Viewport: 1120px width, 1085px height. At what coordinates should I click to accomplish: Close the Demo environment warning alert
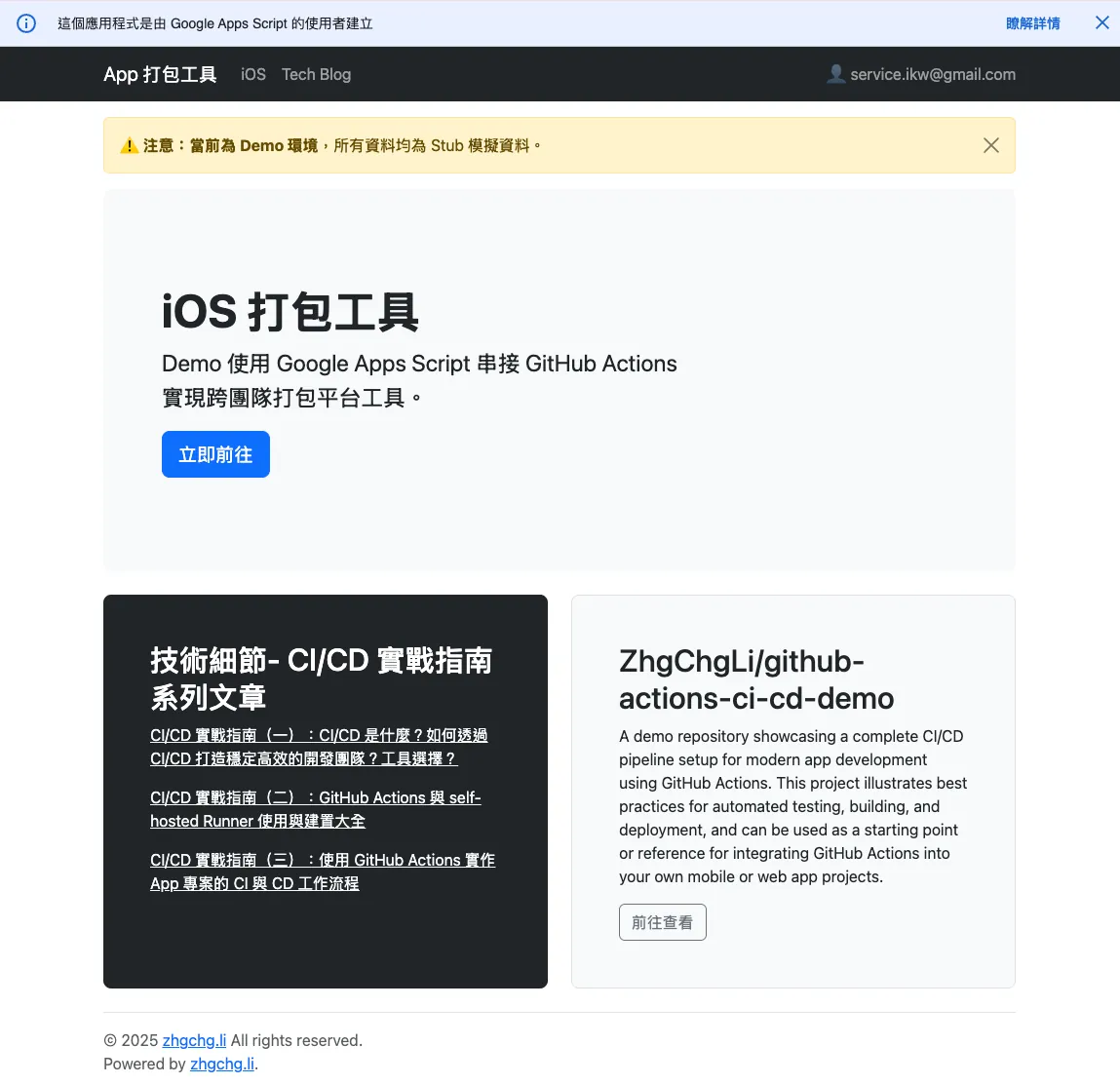(x=990, y=145)
